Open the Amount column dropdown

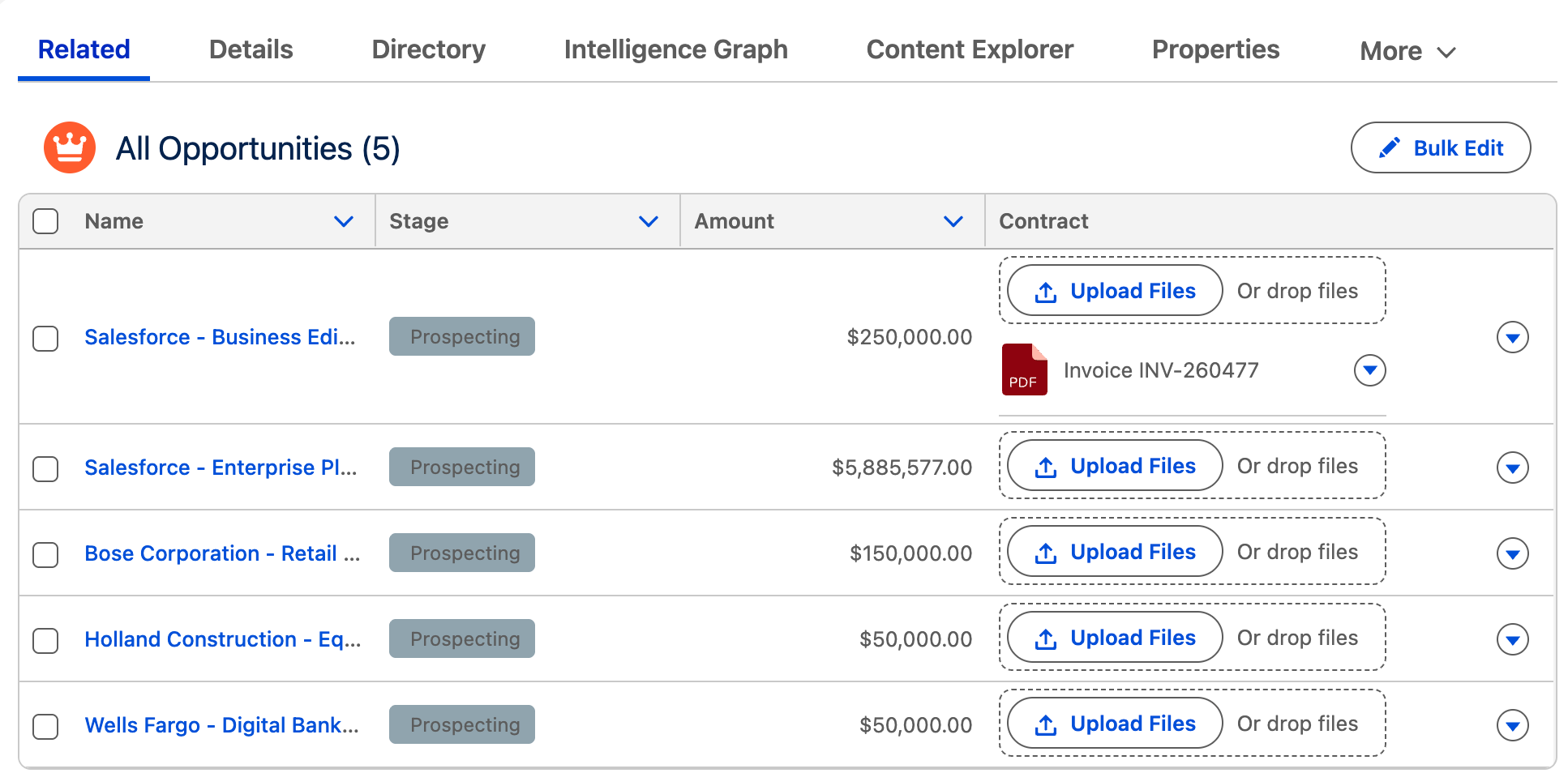953,220
